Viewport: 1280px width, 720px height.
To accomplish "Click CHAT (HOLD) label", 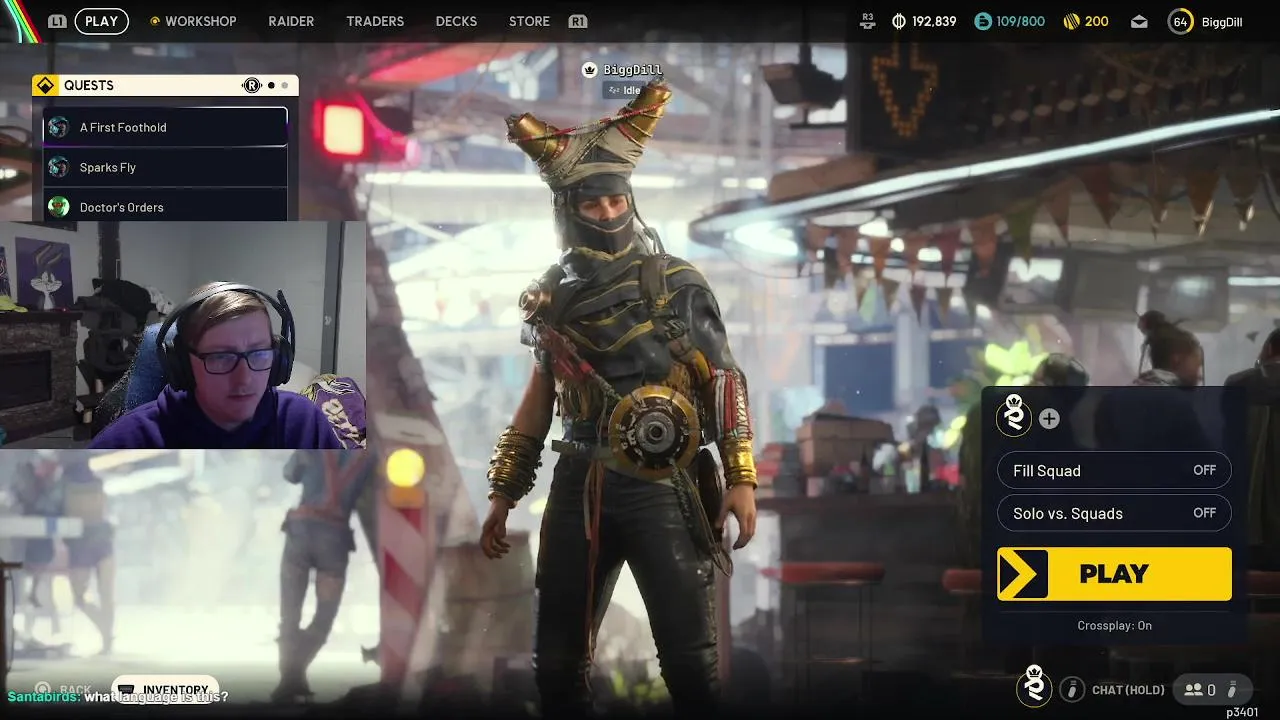I will (x=1128, y=690).
